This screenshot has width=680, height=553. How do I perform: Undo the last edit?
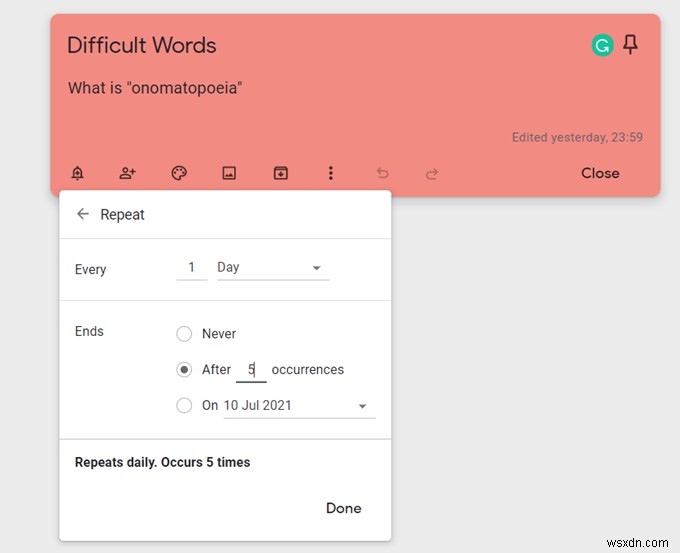382,173
